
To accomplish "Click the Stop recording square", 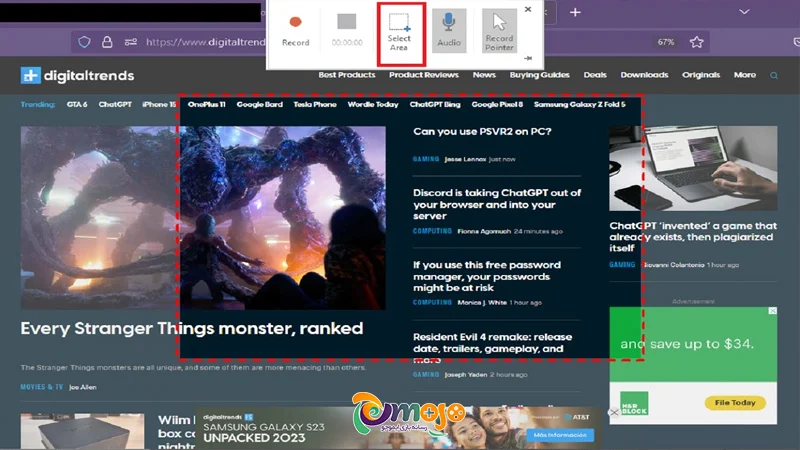I will (x=347, y=21).
